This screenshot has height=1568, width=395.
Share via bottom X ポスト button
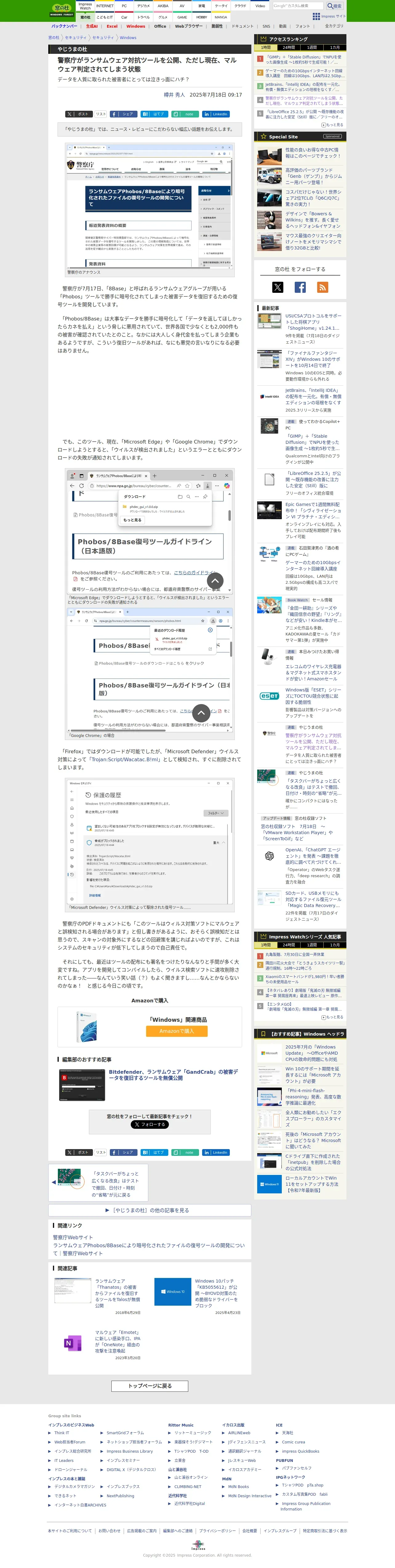coord(78,1152)
